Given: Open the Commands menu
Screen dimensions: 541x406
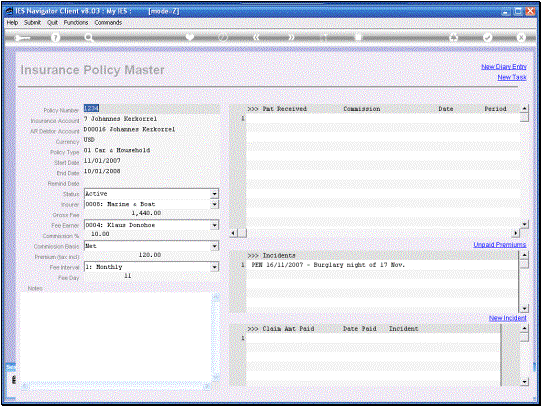Looking at the screenshot, I should (108, 22).
